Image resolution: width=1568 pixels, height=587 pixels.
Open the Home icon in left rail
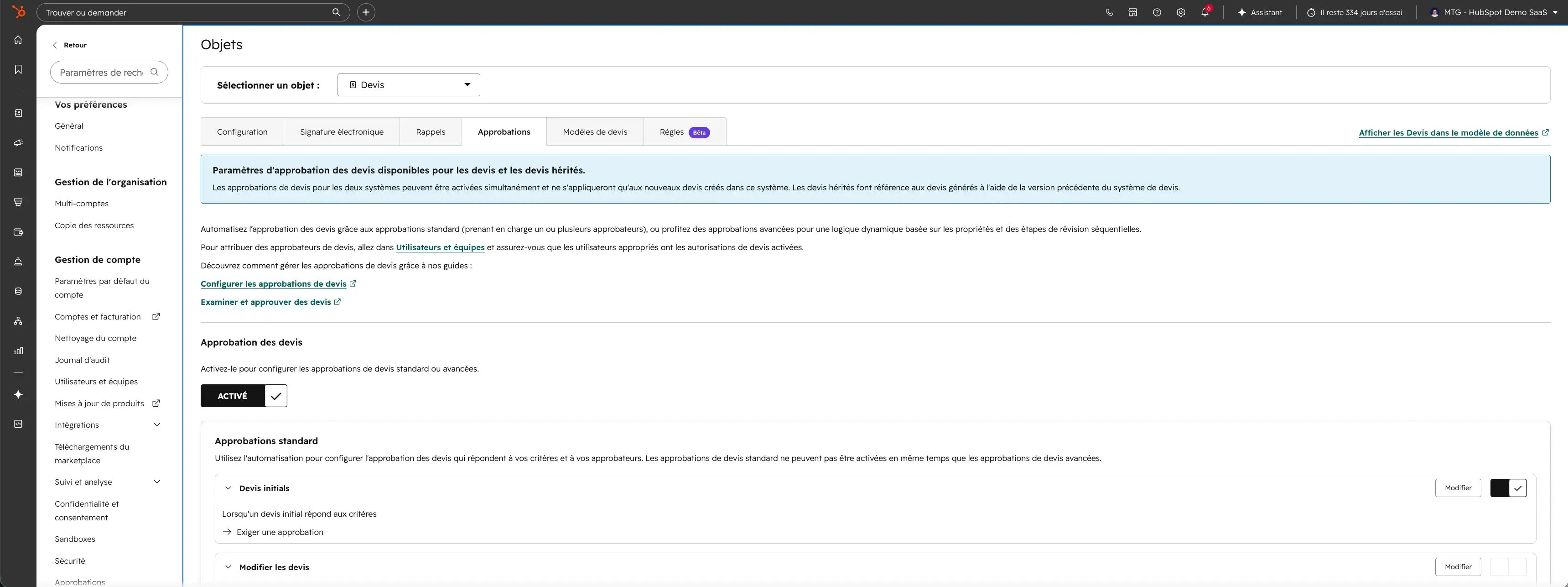pyautogui.click(x=18, y=40)
